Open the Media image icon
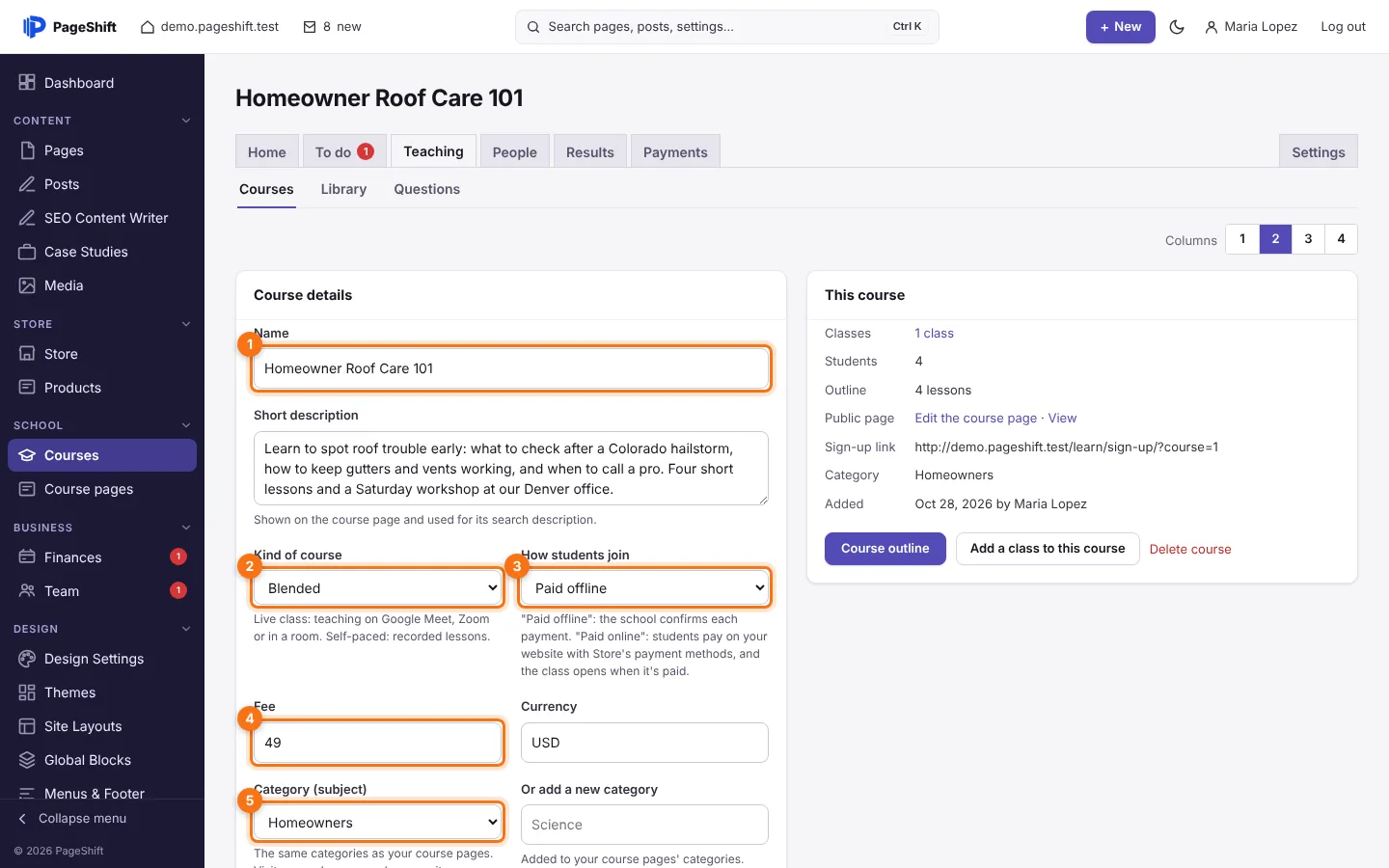Image resolution: width=1389 pixels, height=868 pixels. [x=27, y=285]
